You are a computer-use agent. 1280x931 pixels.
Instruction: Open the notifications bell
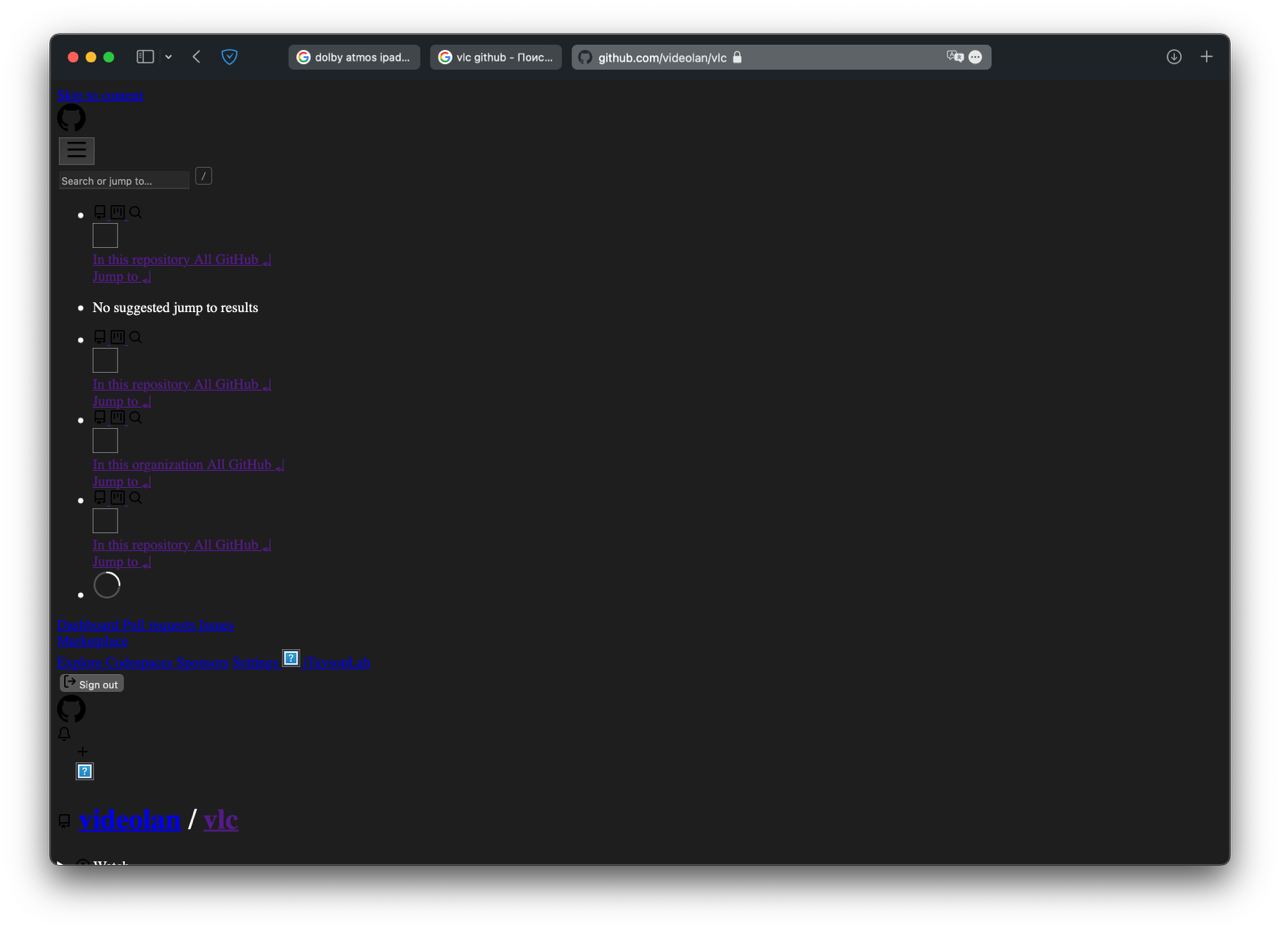pyautogui.click(x=64, y=734)
